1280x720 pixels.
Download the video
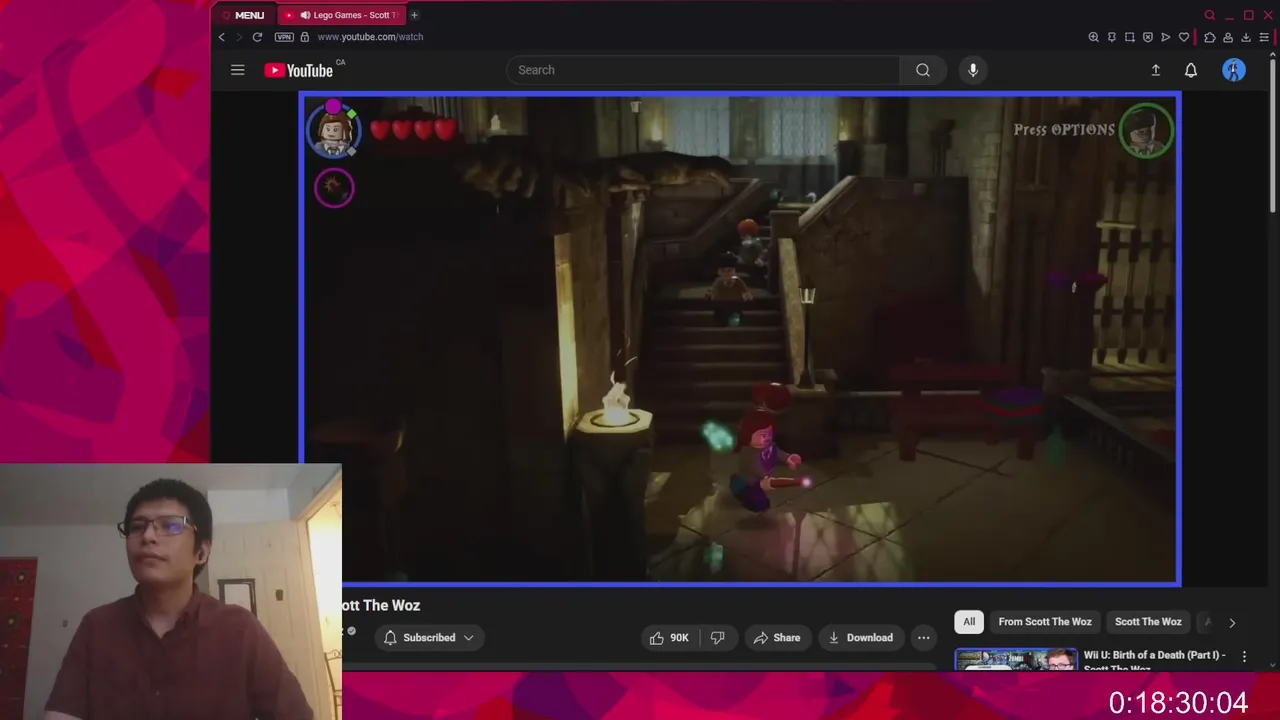click(x=860, y=638)
